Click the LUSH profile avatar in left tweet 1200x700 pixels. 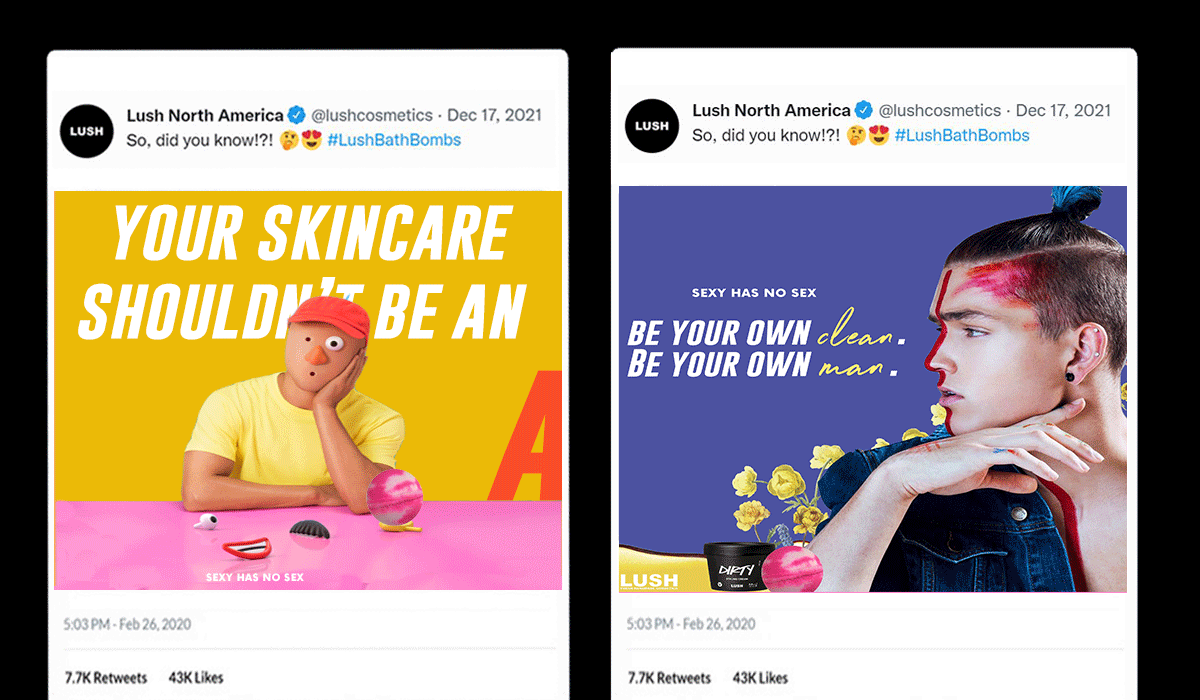[x=87, y=129]
